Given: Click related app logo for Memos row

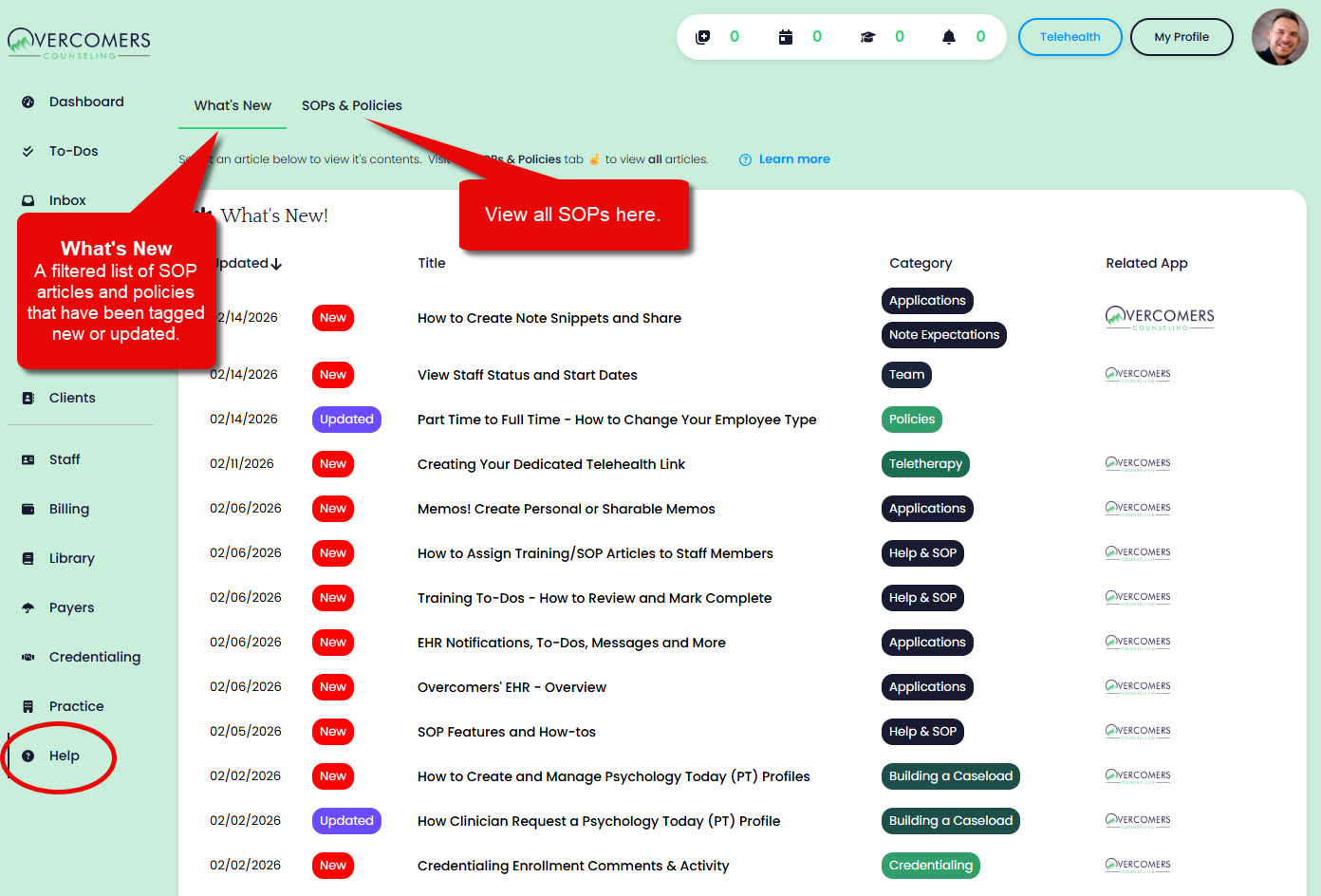Looking at the screenshot, I should tap(1138, 509).
